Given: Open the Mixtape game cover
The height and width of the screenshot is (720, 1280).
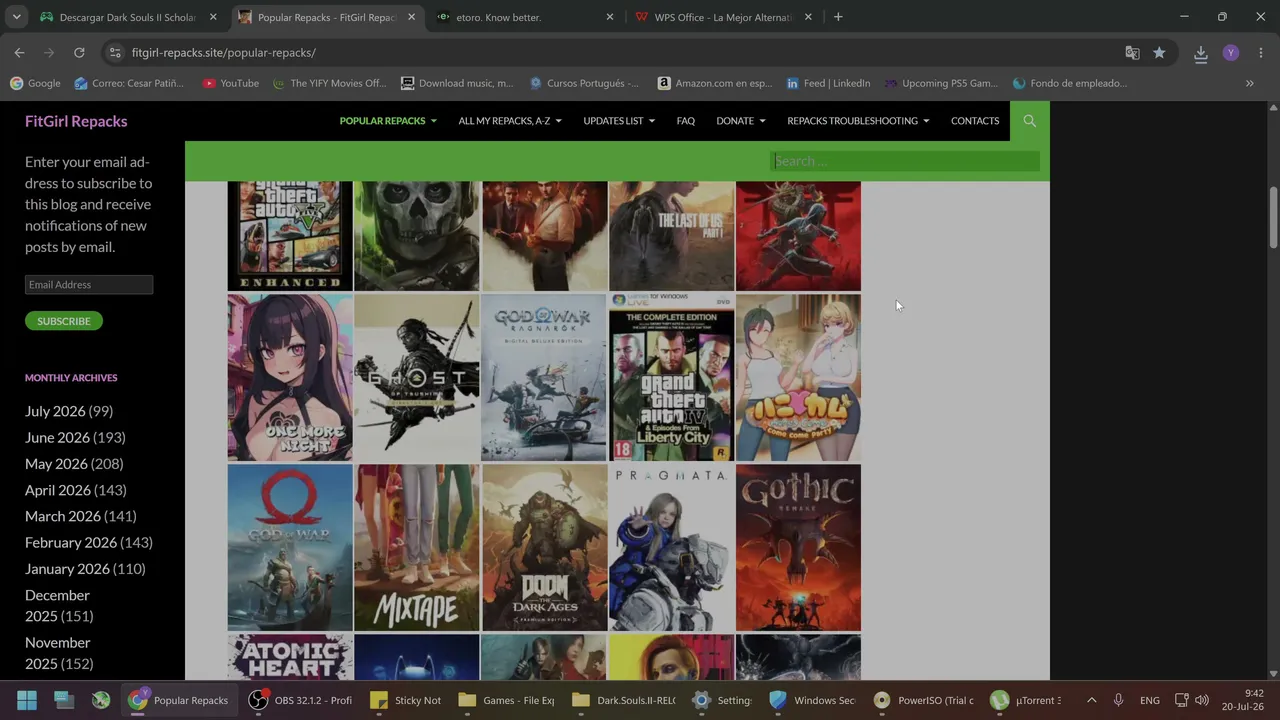Looking at the screenshot, I should pos(417,548).
